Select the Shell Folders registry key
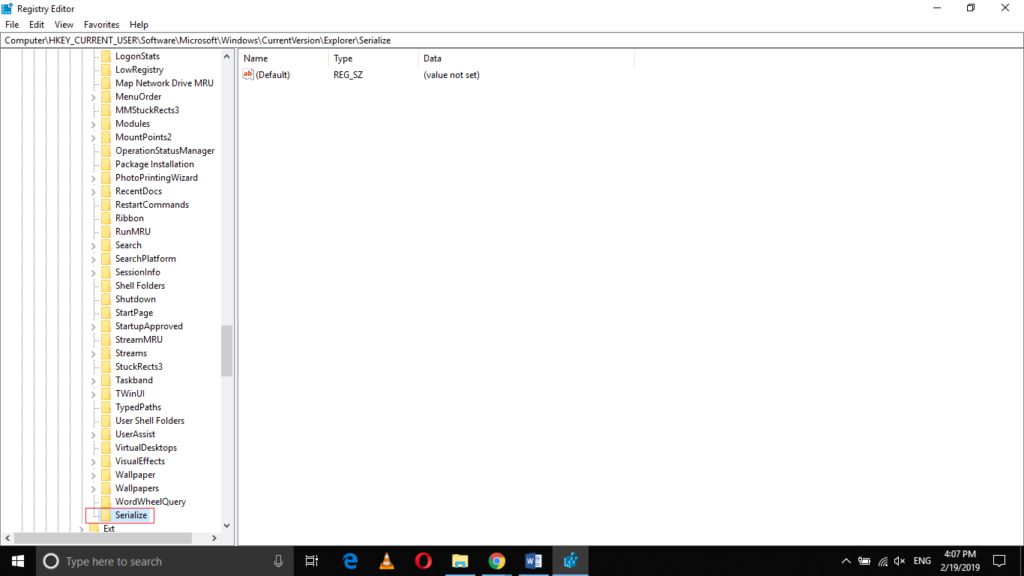The height and width of the screenshot is (576, 1024). tap(140, 286)
